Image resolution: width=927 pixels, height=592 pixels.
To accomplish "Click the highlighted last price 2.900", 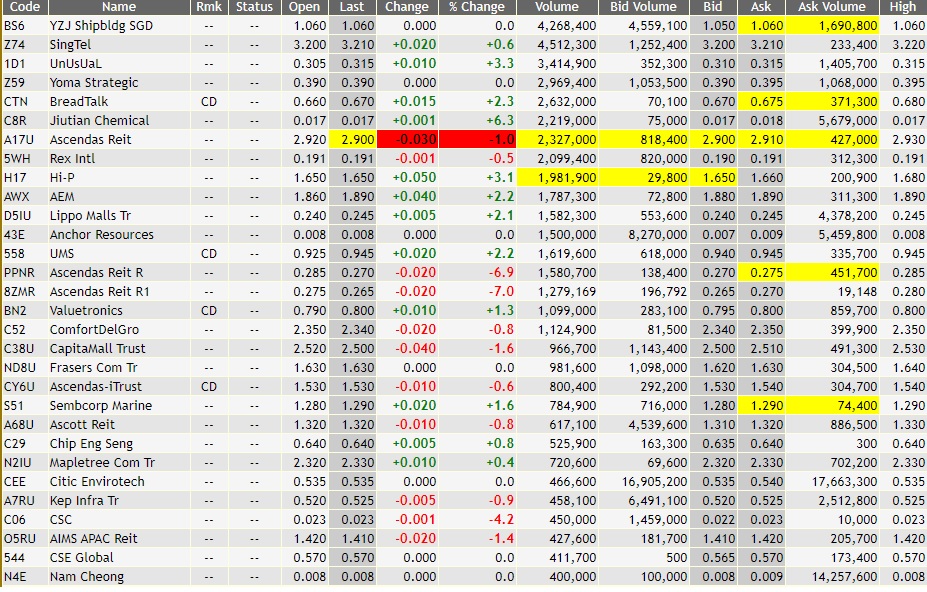I will [352, 140].
